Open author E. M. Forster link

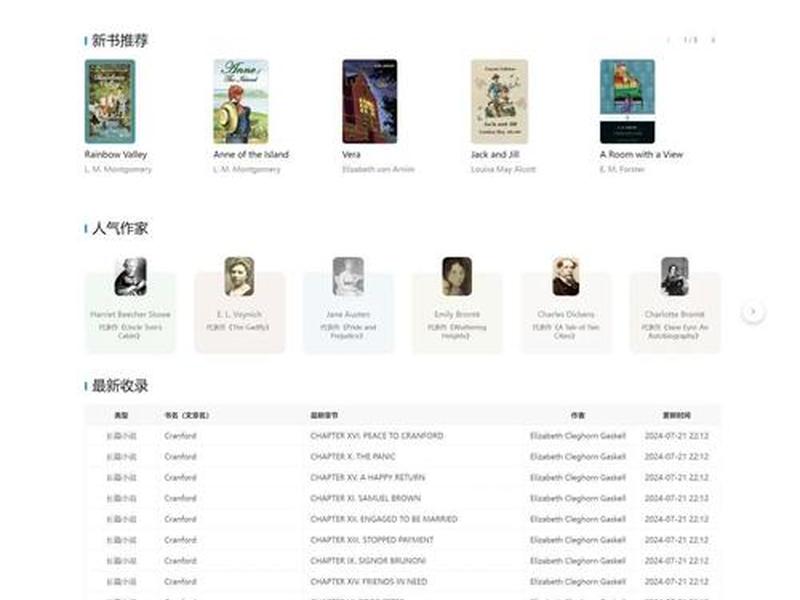[x=622, y=169]
